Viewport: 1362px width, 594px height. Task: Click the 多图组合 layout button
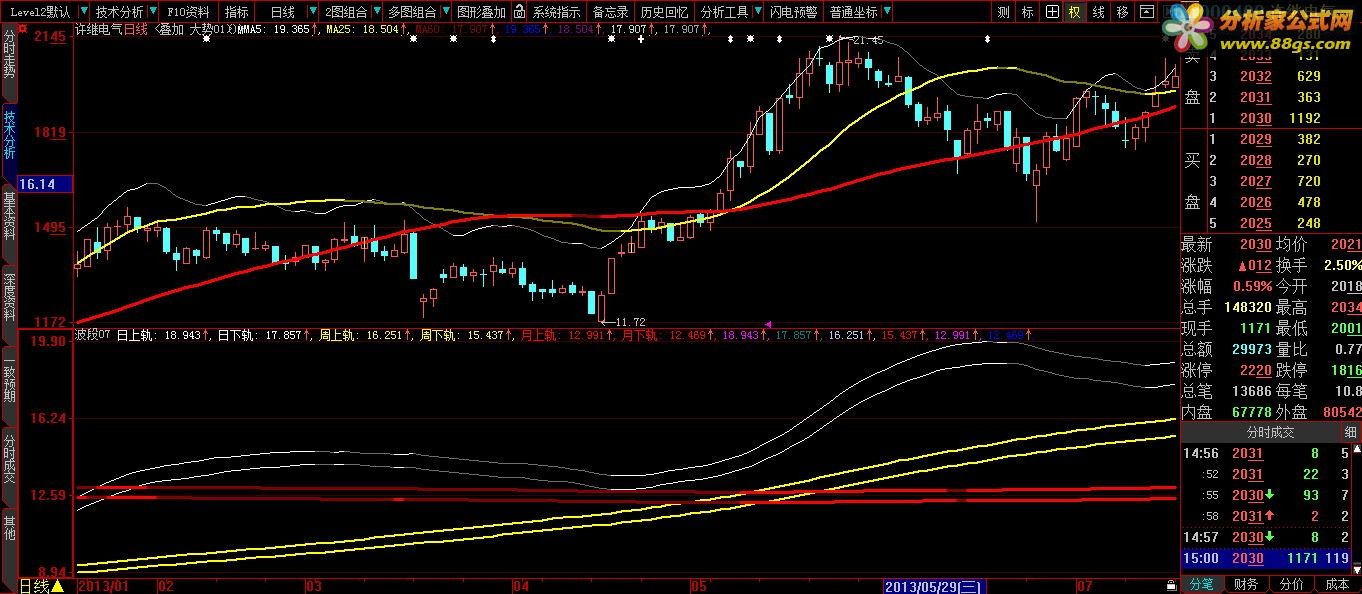(410, 12)
